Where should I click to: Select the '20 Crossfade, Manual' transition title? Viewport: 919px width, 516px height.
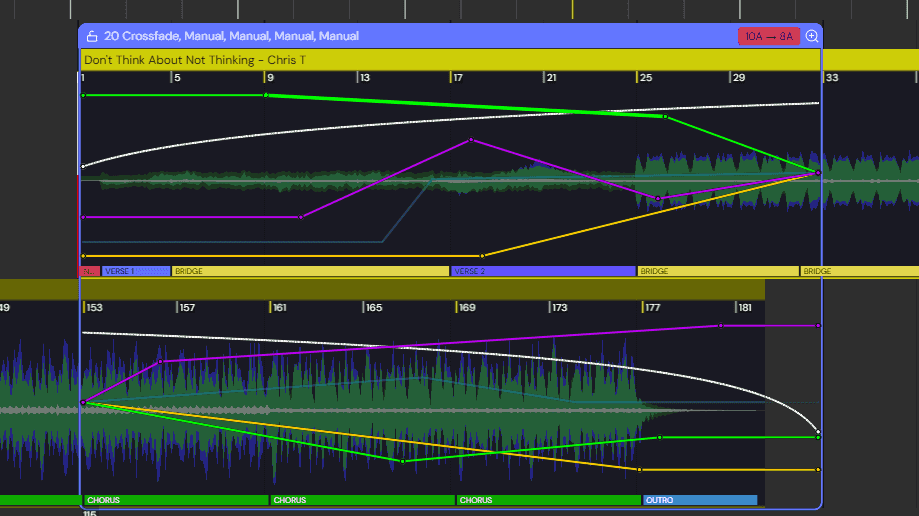click(231, 36)
